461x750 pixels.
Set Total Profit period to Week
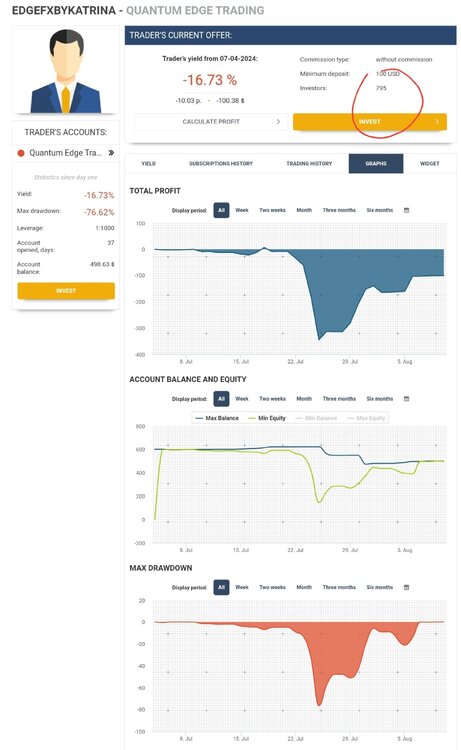pos(242,210)
